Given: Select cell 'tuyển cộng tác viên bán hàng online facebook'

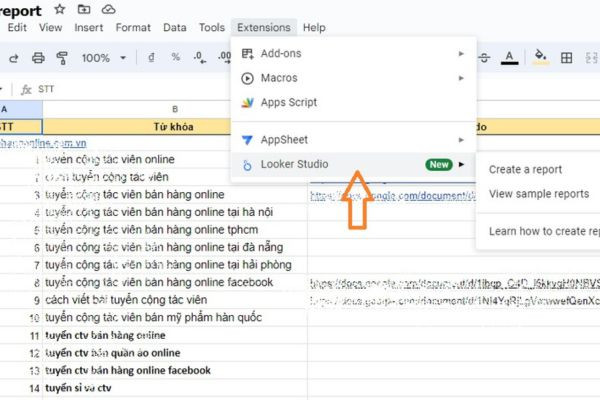Looking at the screenshot, I should tap(175, 282).
